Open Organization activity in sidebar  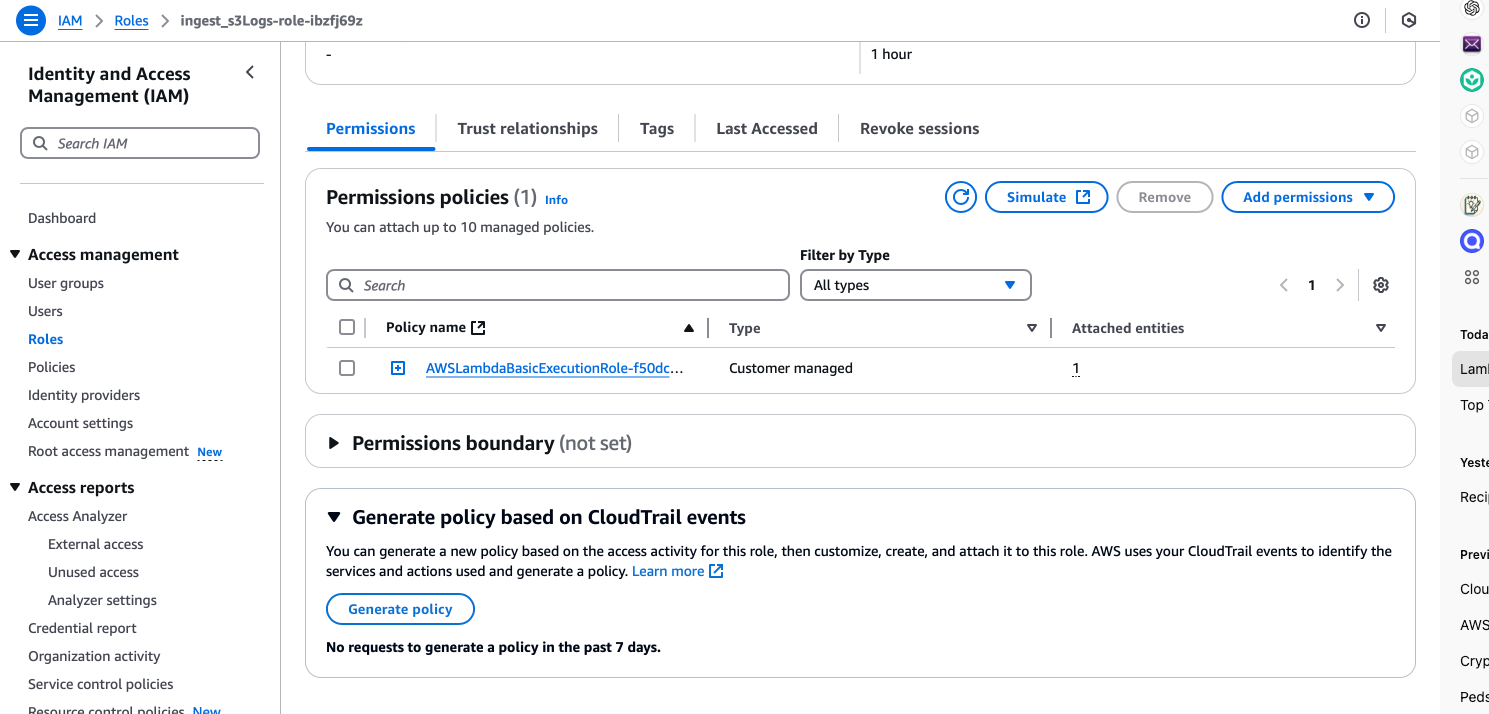(x=94, y=656)
